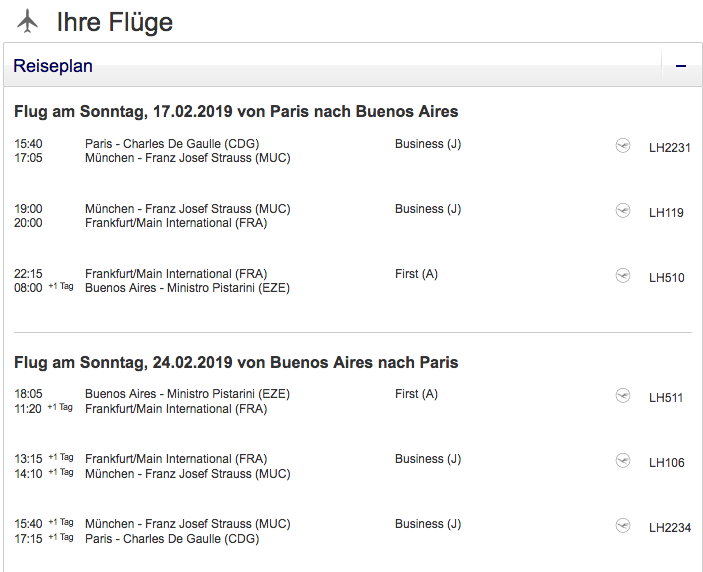
Task: Click the +1 Tag marker beside 08:00
Action: 60,286
